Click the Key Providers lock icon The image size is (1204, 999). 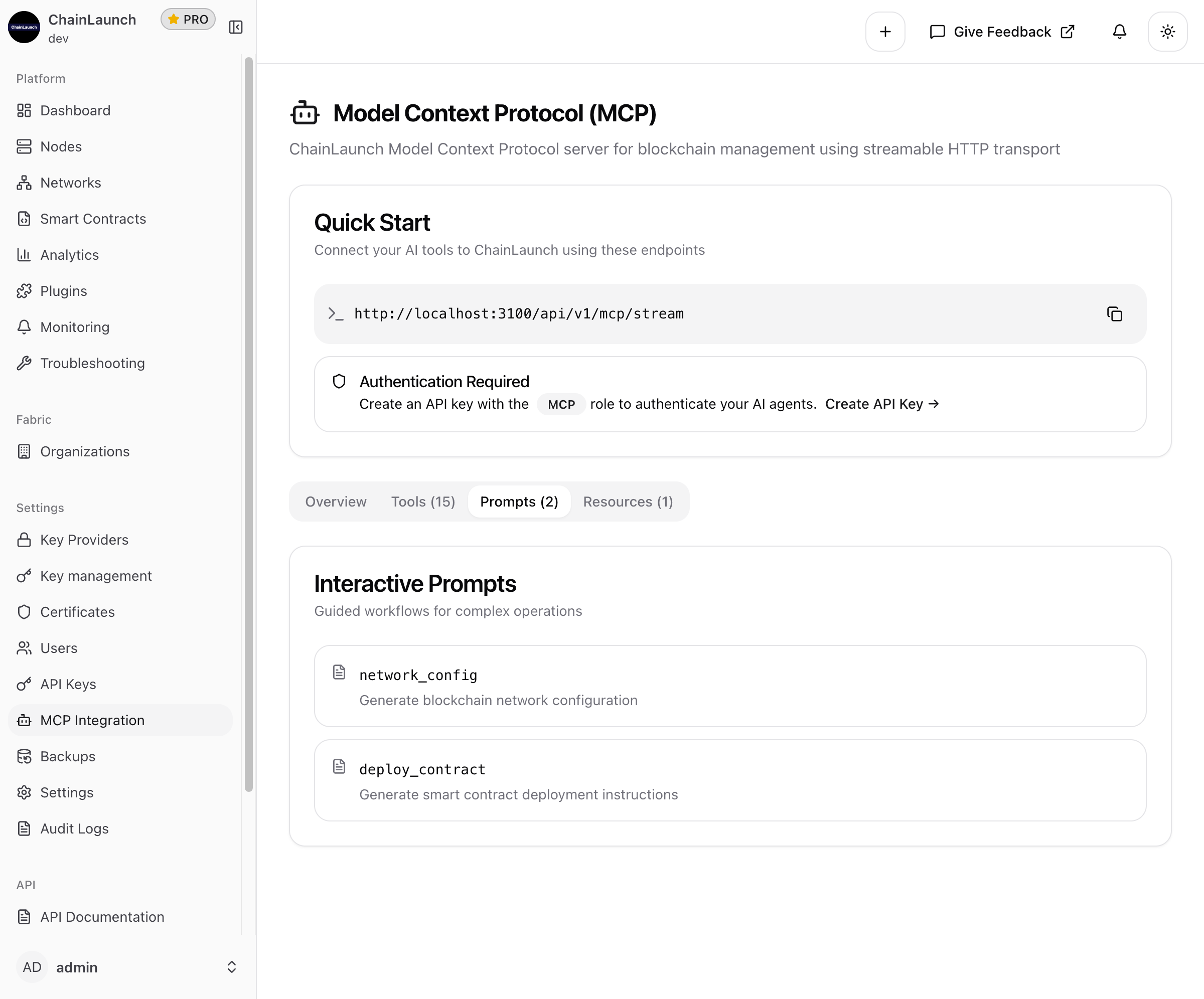24,540
